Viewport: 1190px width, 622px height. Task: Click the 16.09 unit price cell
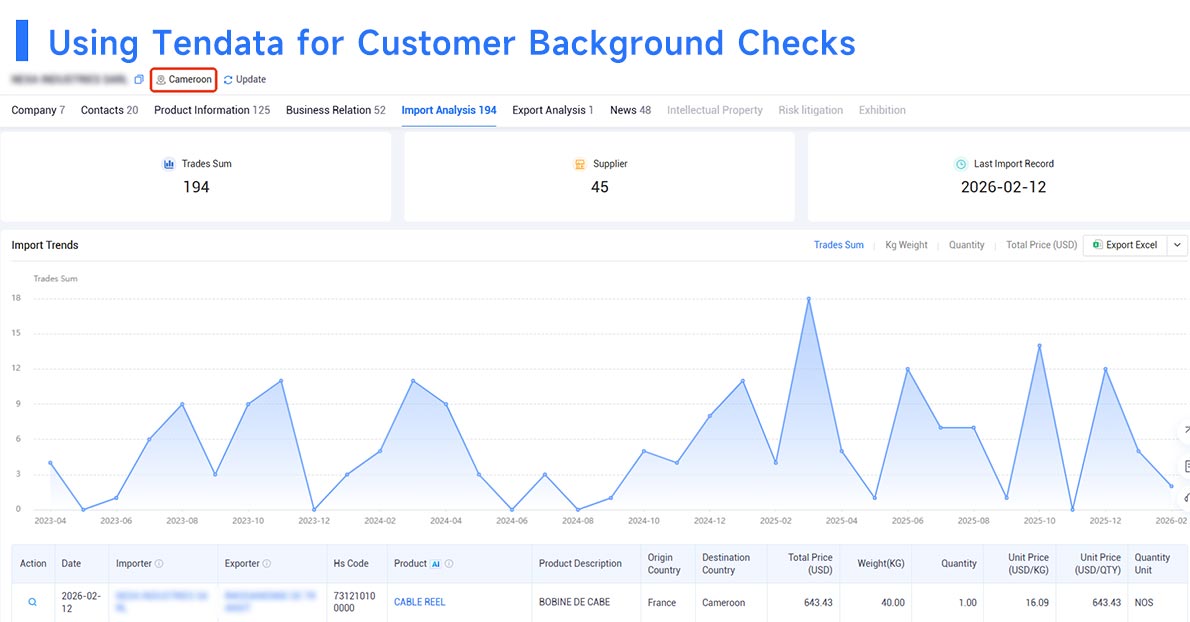[x=1037, y=602]
